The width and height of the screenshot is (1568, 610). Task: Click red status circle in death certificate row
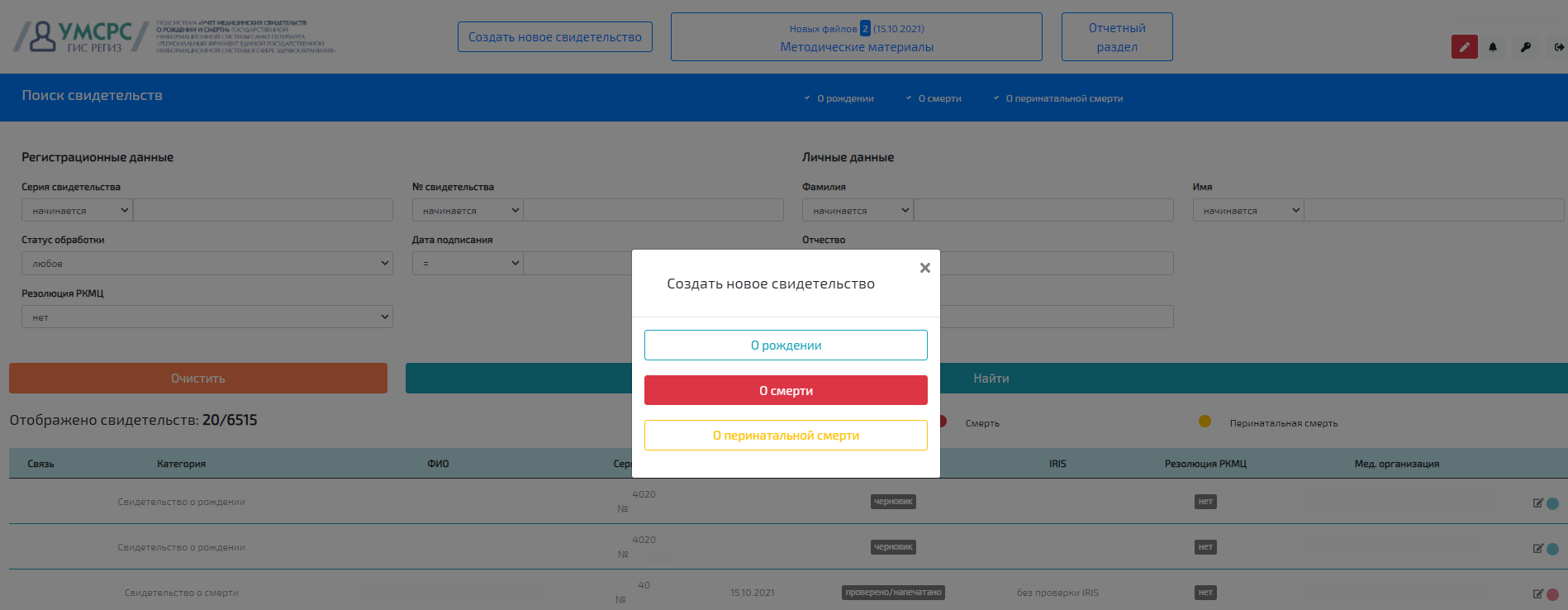tap(1552, 594)
